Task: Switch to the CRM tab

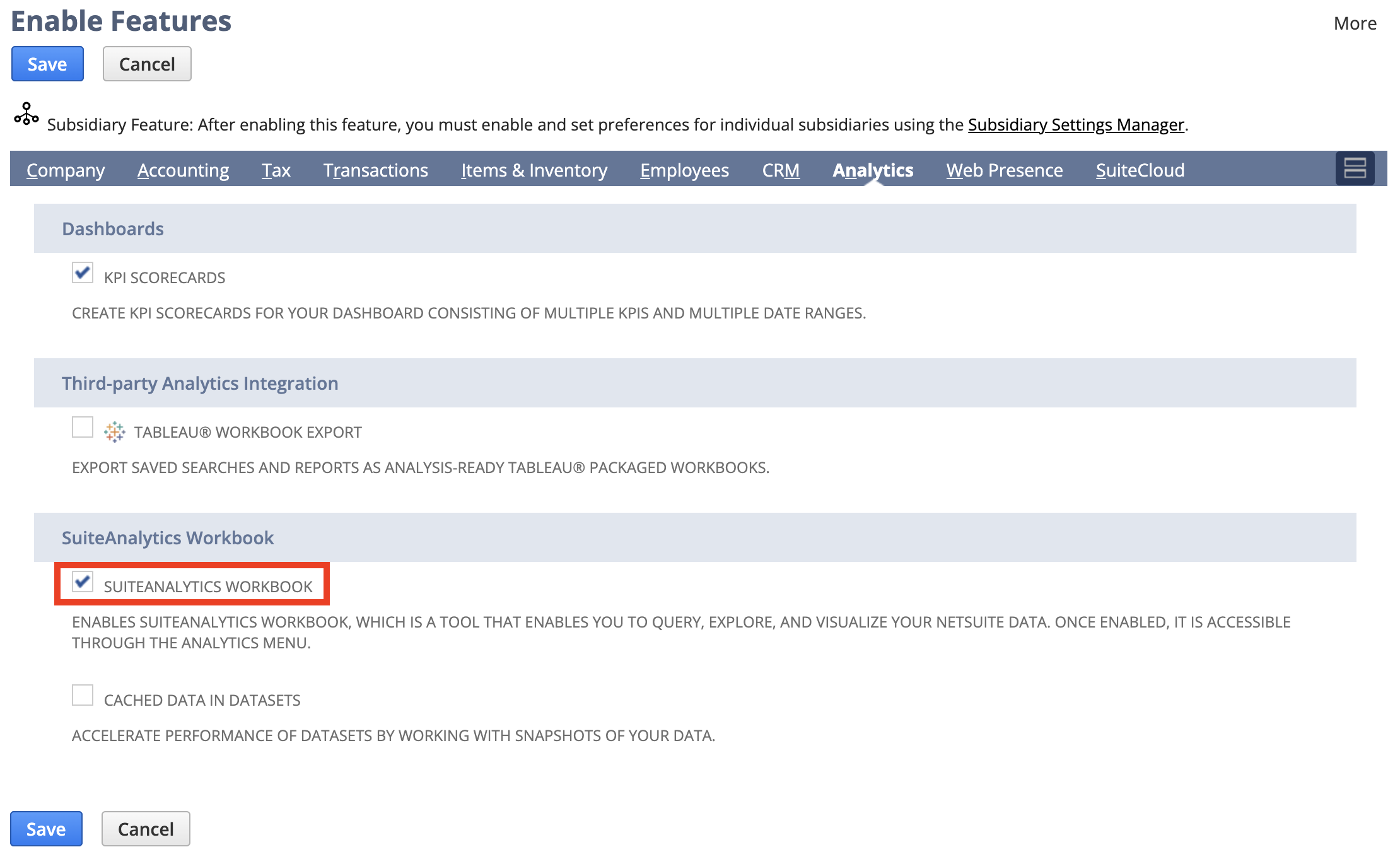Action: (780, 170)
